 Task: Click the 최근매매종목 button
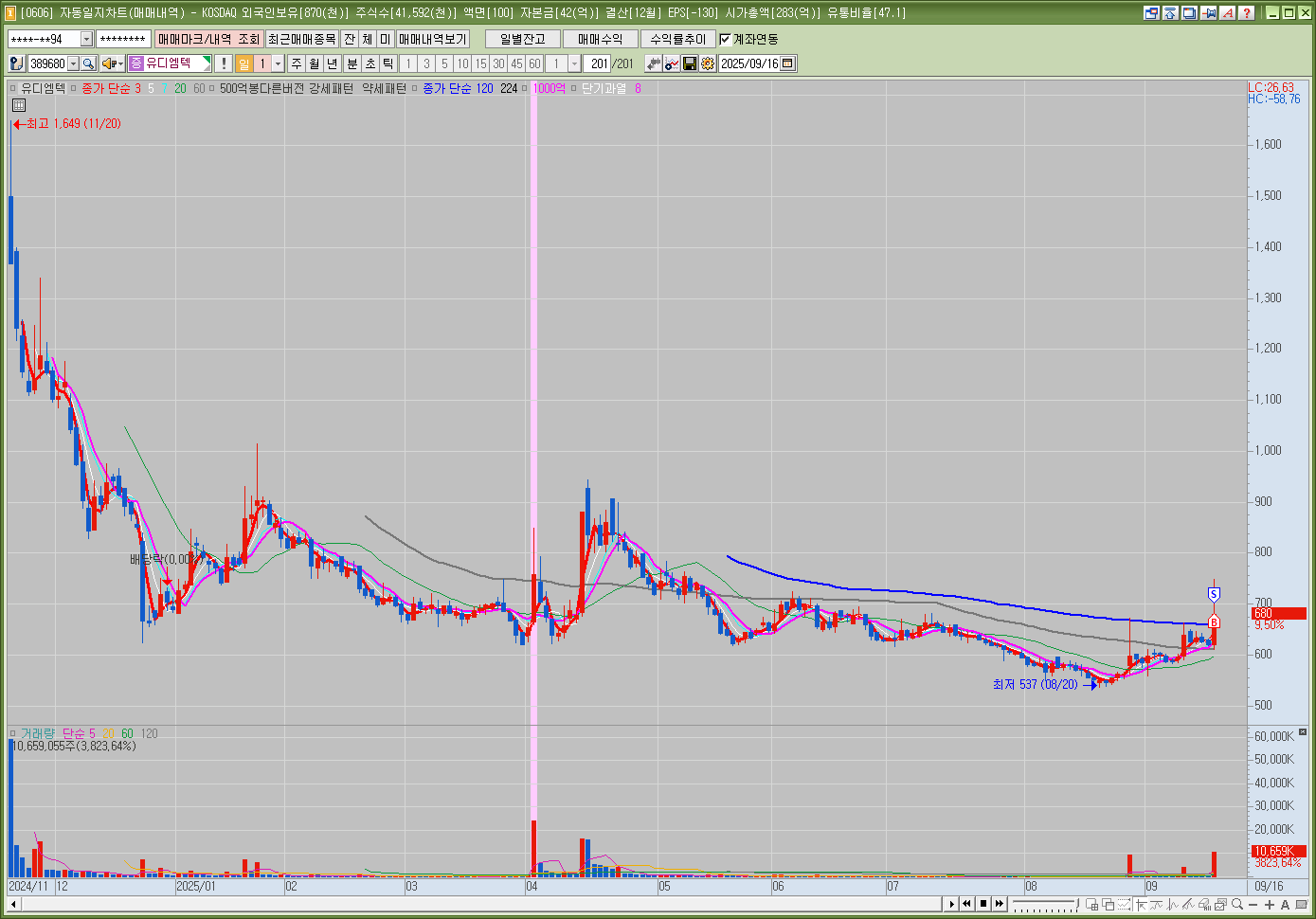click(x=301, y=39)
